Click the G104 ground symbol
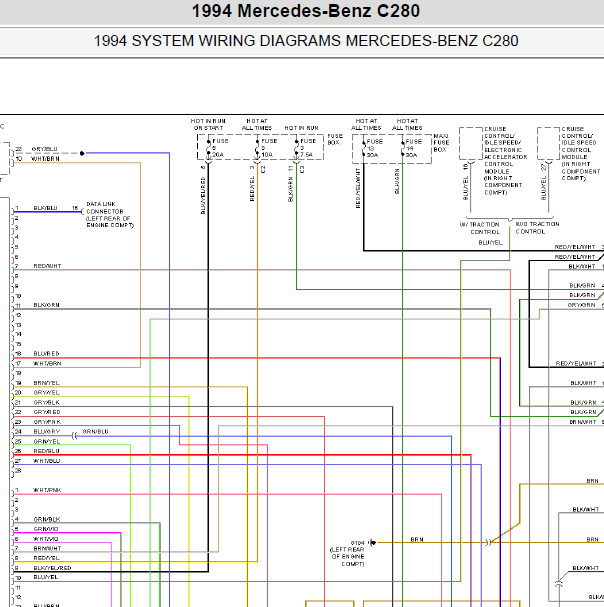 click(372, 542)
